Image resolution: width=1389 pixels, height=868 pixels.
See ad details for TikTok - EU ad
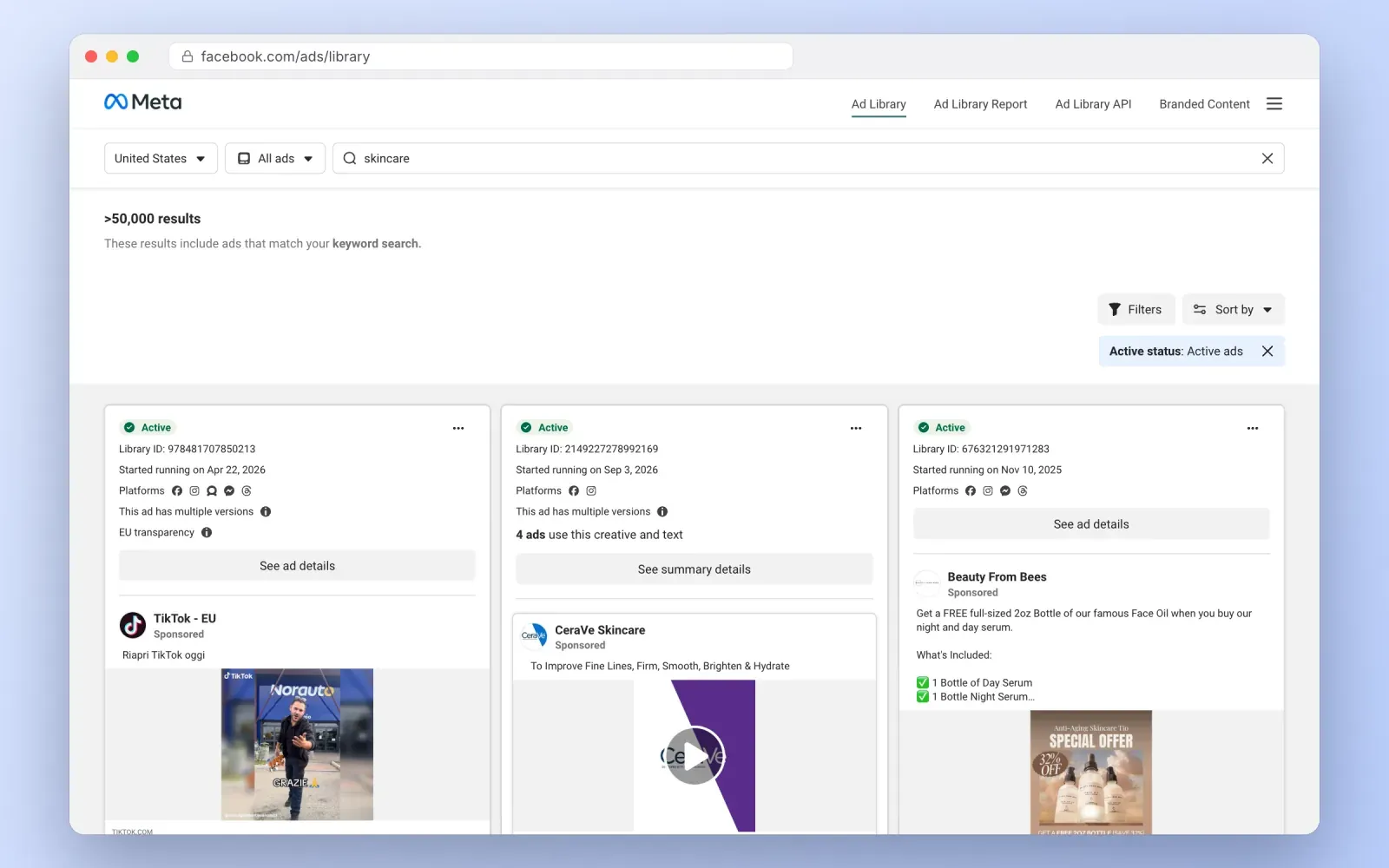297,566
